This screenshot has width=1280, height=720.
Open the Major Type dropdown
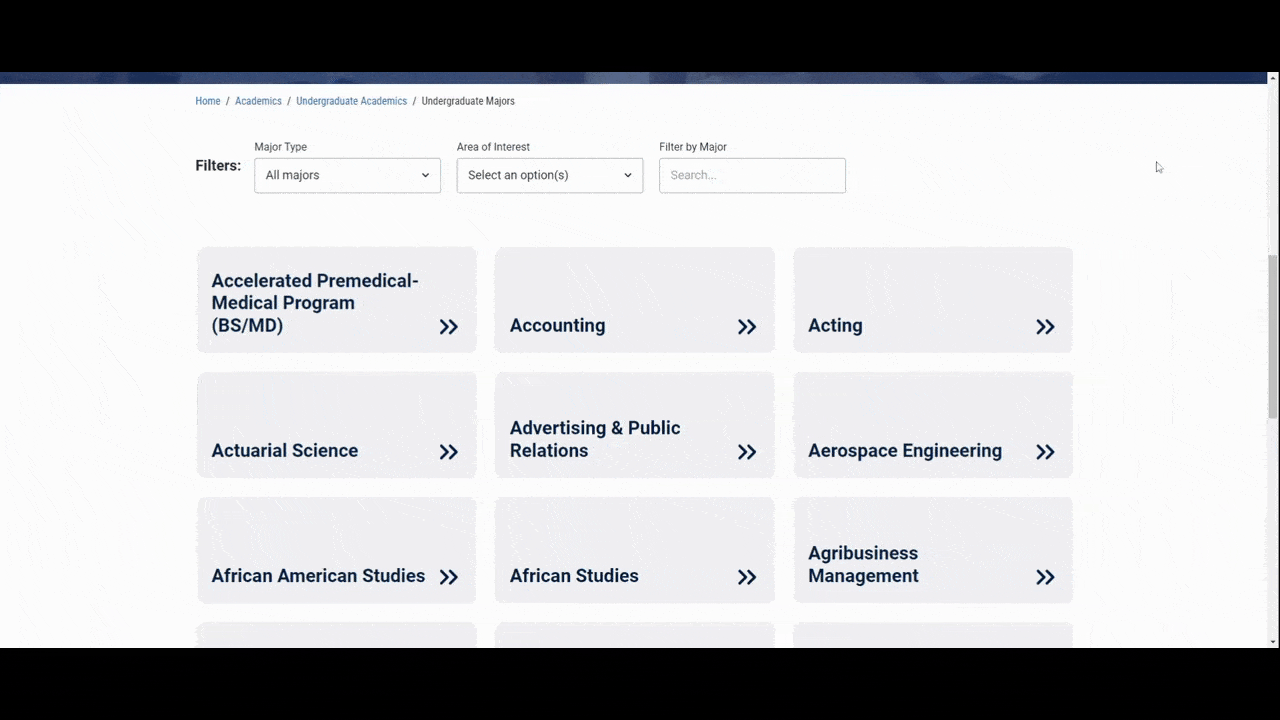[x=347, y=175]
